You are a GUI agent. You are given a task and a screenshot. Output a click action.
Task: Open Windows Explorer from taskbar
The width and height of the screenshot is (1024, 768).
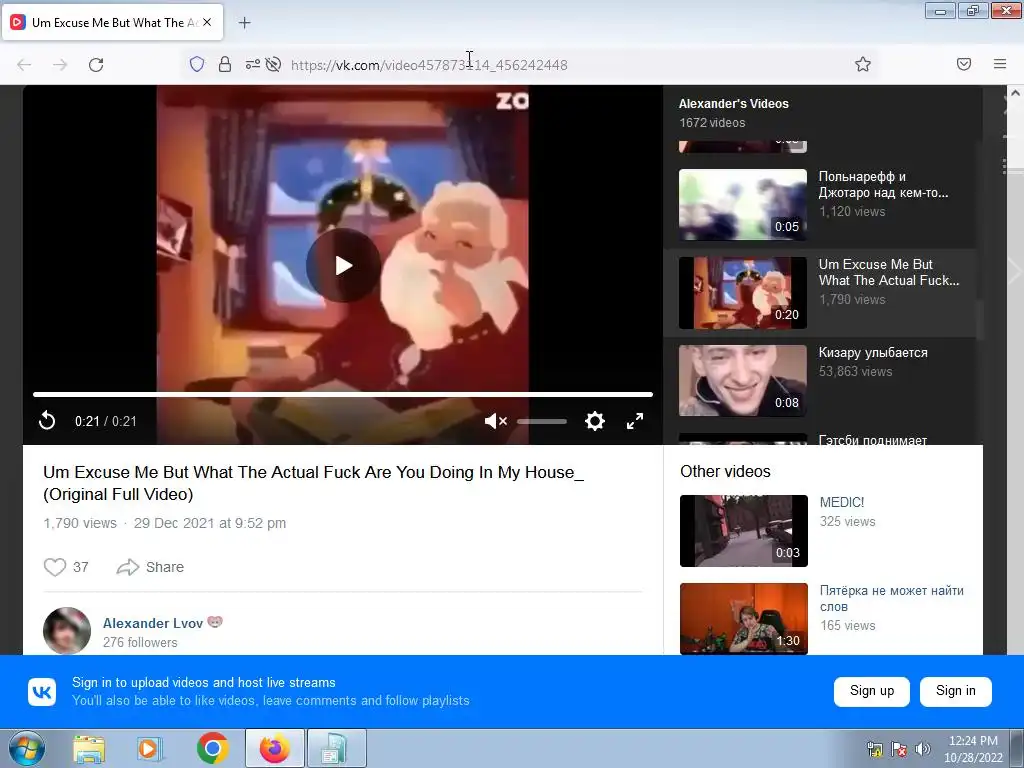[x=89, y=748]
